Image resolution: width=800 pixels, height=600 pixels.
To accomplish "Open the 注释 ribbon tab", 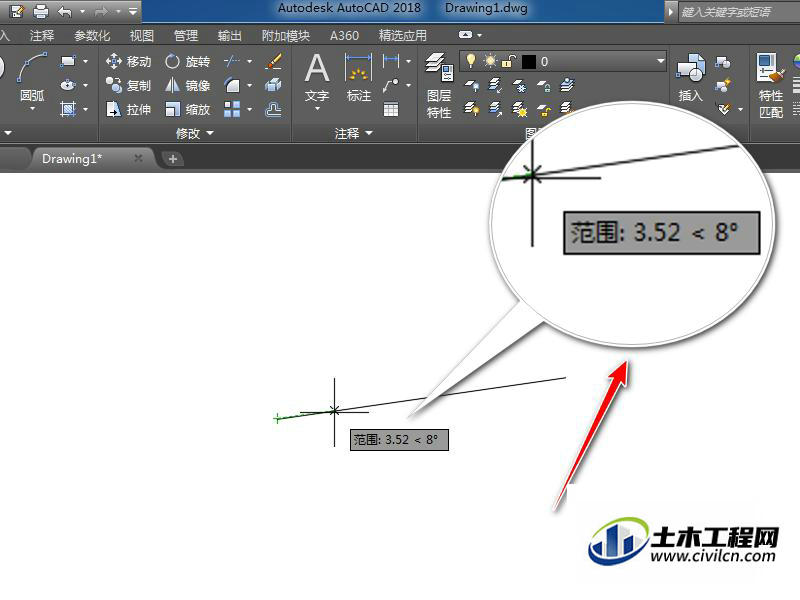I will click(x=42, y=36).
